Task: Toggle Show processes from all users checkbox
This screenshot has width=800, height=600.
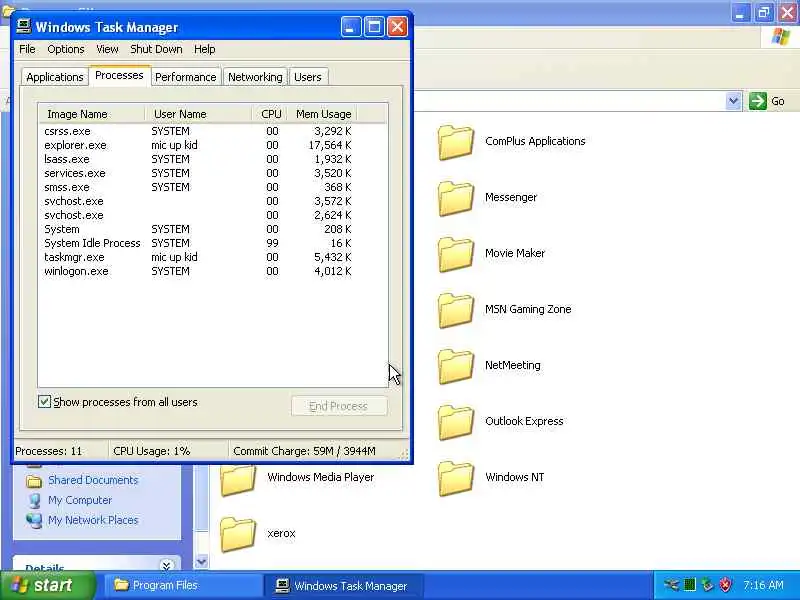Action: coord(44,402)
